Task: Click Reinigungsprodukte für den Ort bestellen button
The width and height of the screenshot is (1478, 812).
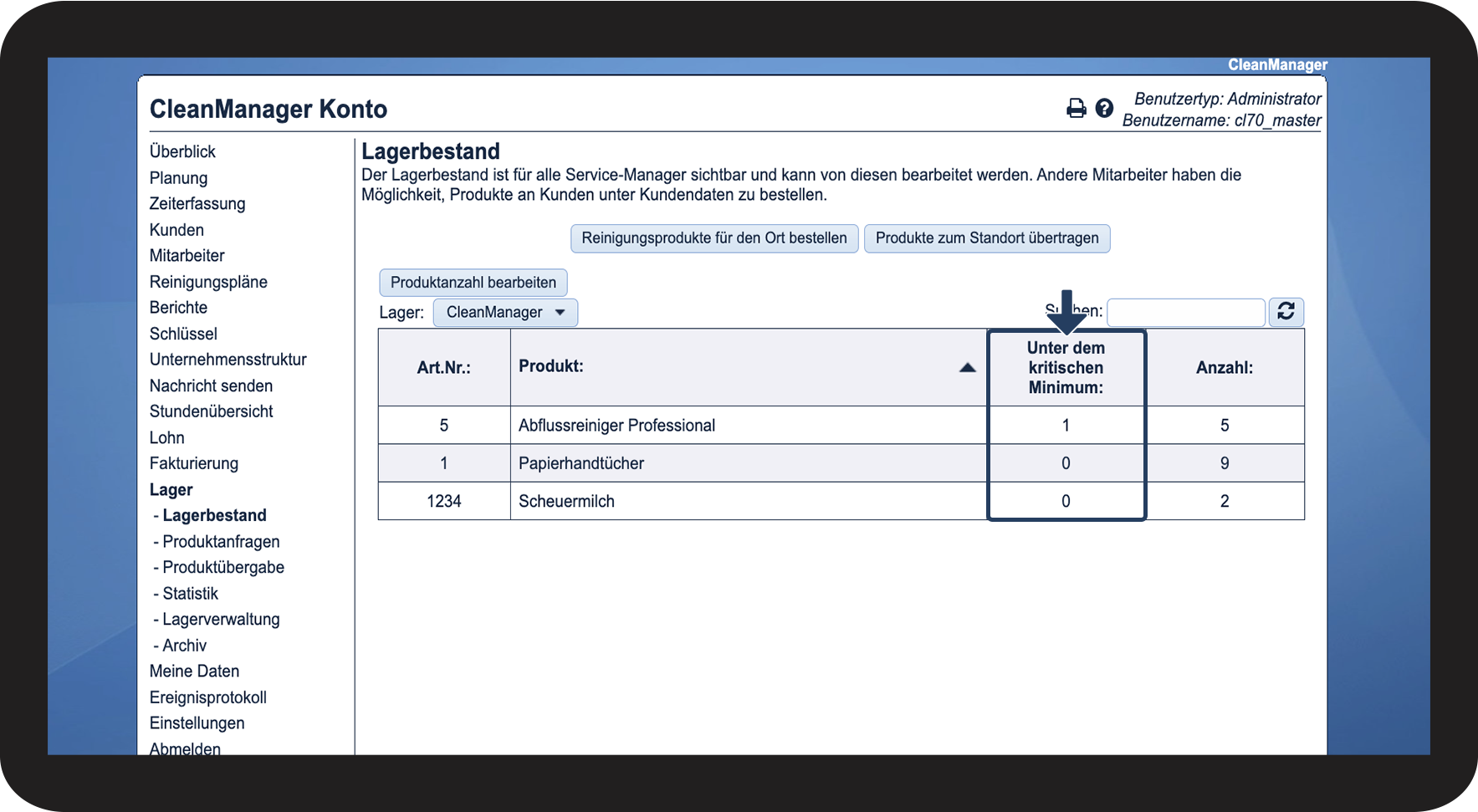Action: pos(714,238)
